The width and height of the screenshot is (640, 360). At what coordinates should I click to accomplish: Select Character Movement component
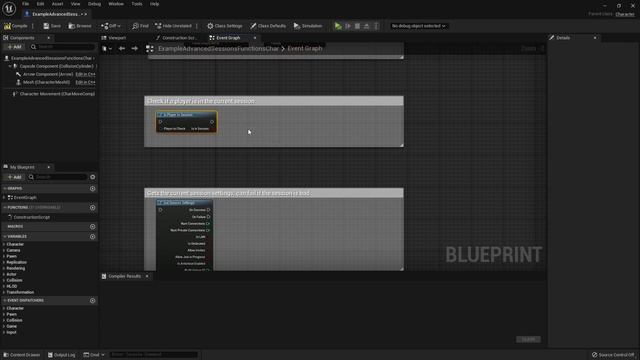click(x=54, y=94)
